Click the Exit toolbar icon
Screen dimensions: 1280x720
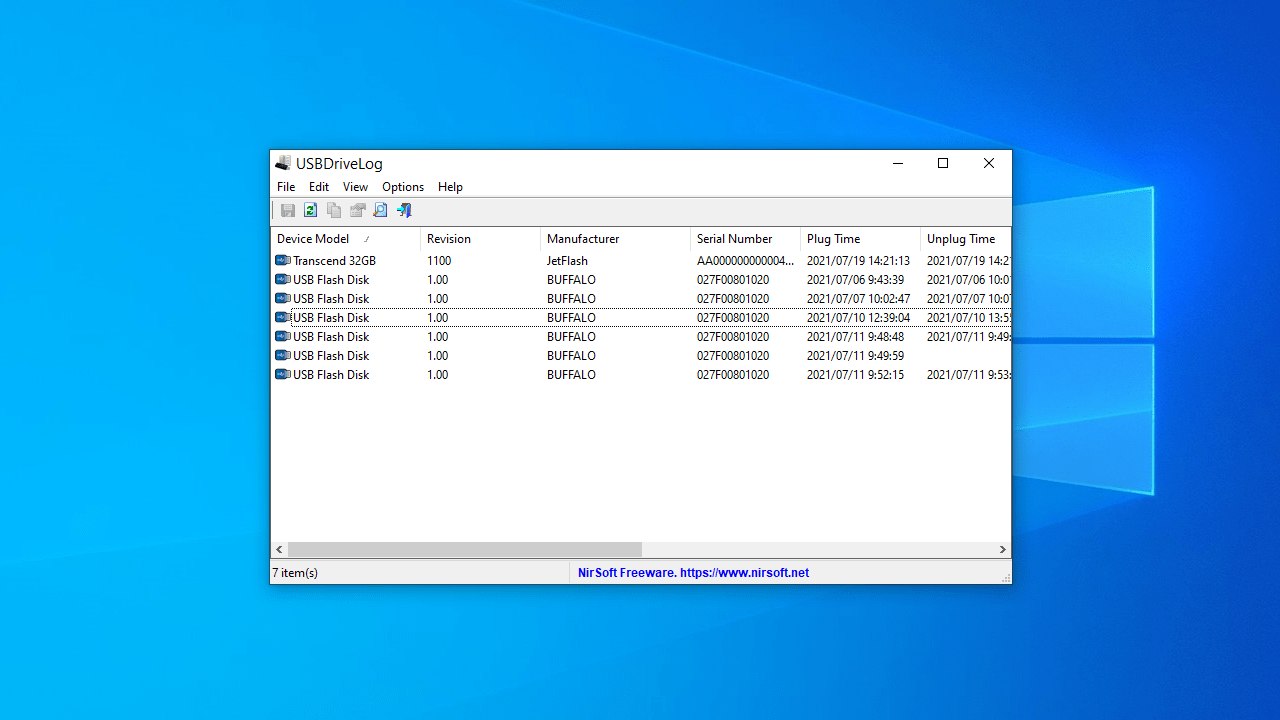pyautogui.click(x=404, y=210)
